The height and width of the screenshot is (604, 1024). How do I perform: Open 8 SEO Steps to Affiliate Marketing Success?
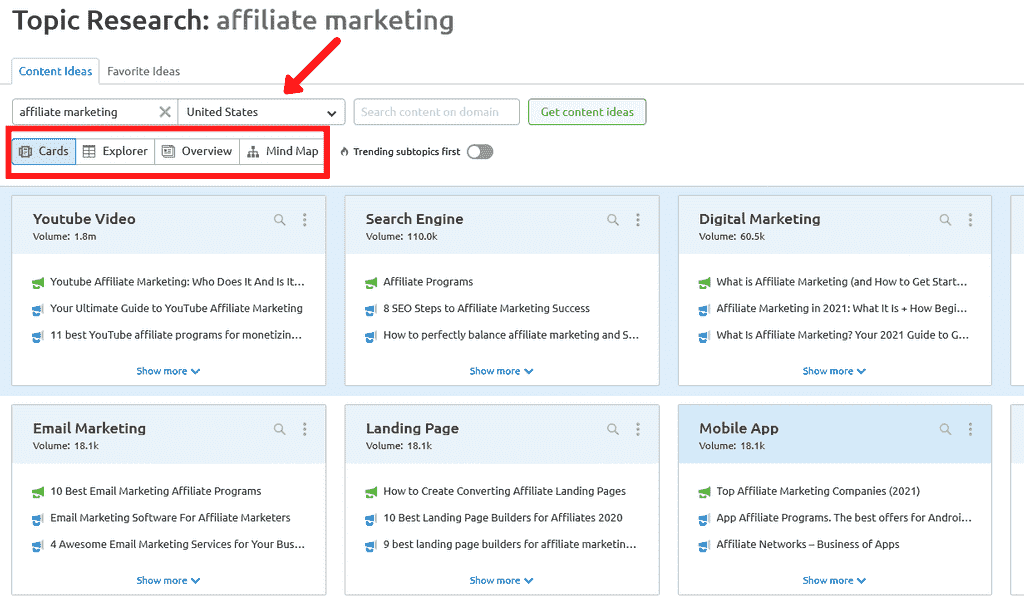point(487,308)
